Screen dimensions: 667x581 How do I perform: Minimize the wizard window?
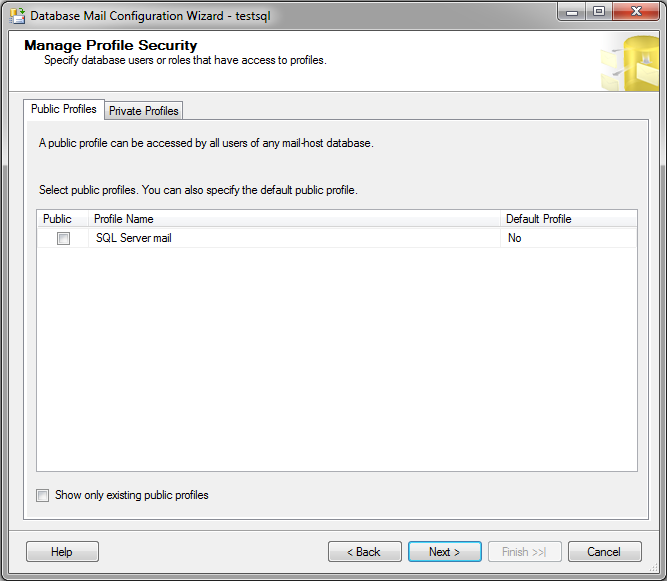572,11
